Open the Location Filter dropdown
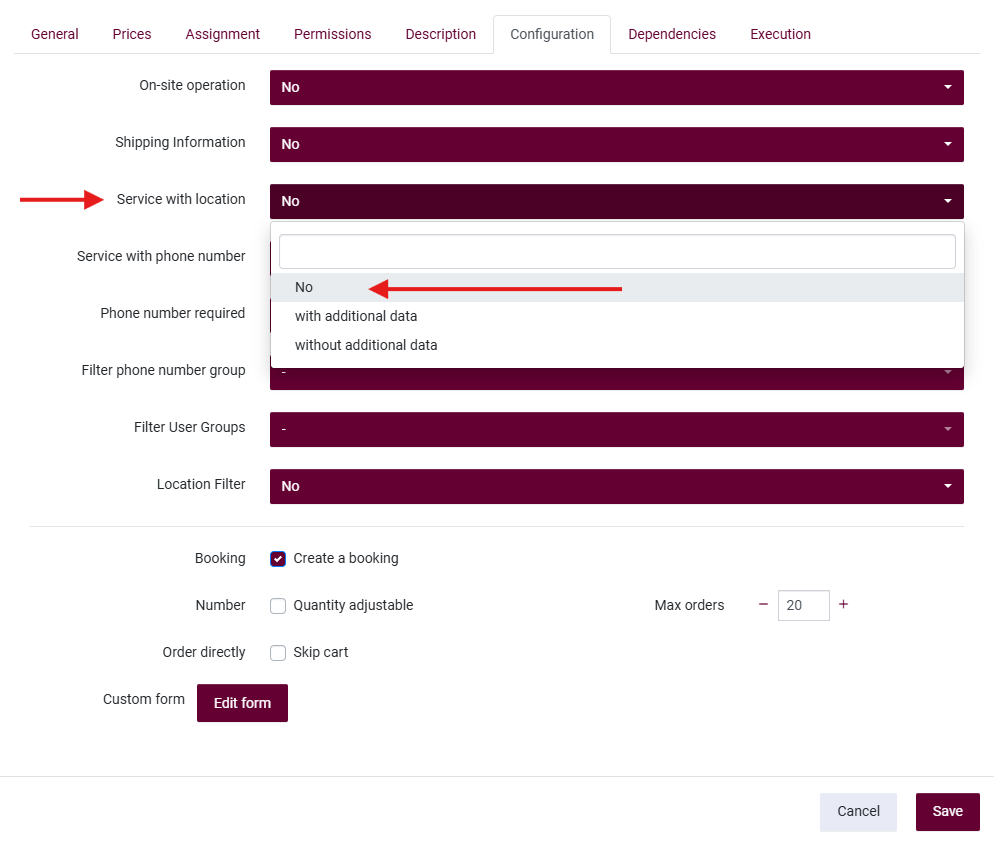Screen dimensions: 994x847 pos(616,486)
